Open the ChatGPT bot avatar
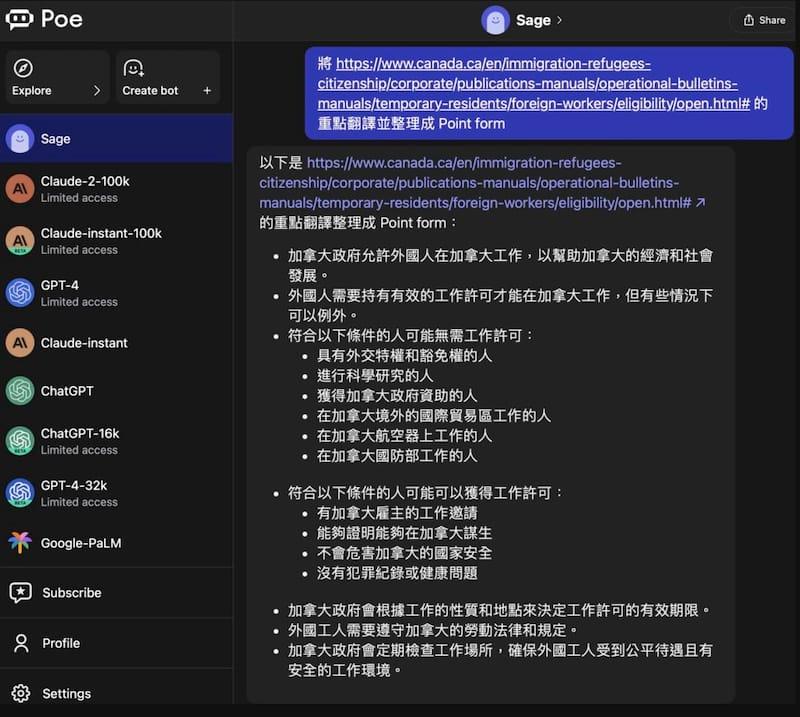The height and width of the screenshot is (717, 800). [x=20, y=391]
